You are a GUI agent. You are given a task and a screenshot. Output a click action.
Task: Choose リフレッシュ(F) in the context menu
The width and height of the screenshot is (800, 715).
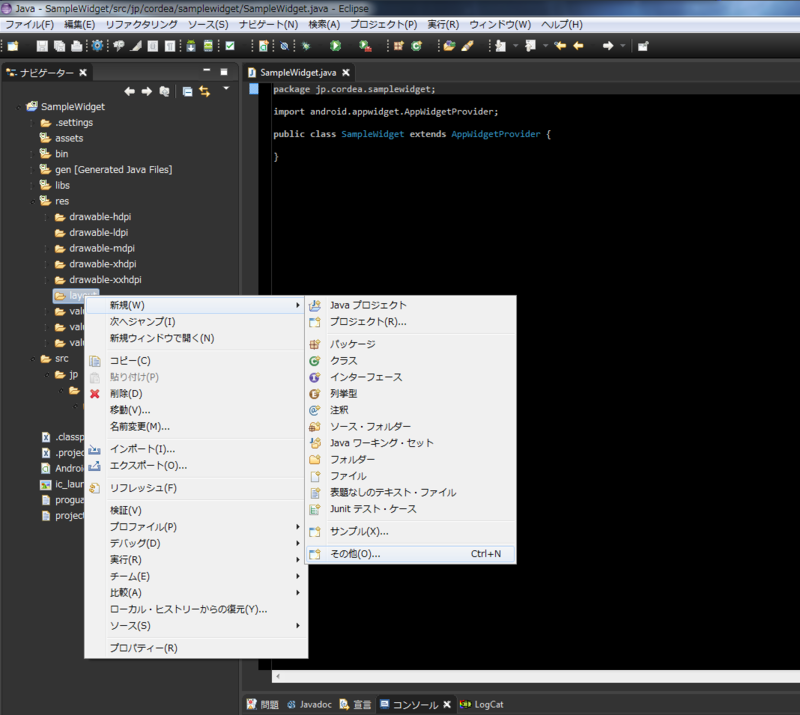click(196, 488)
